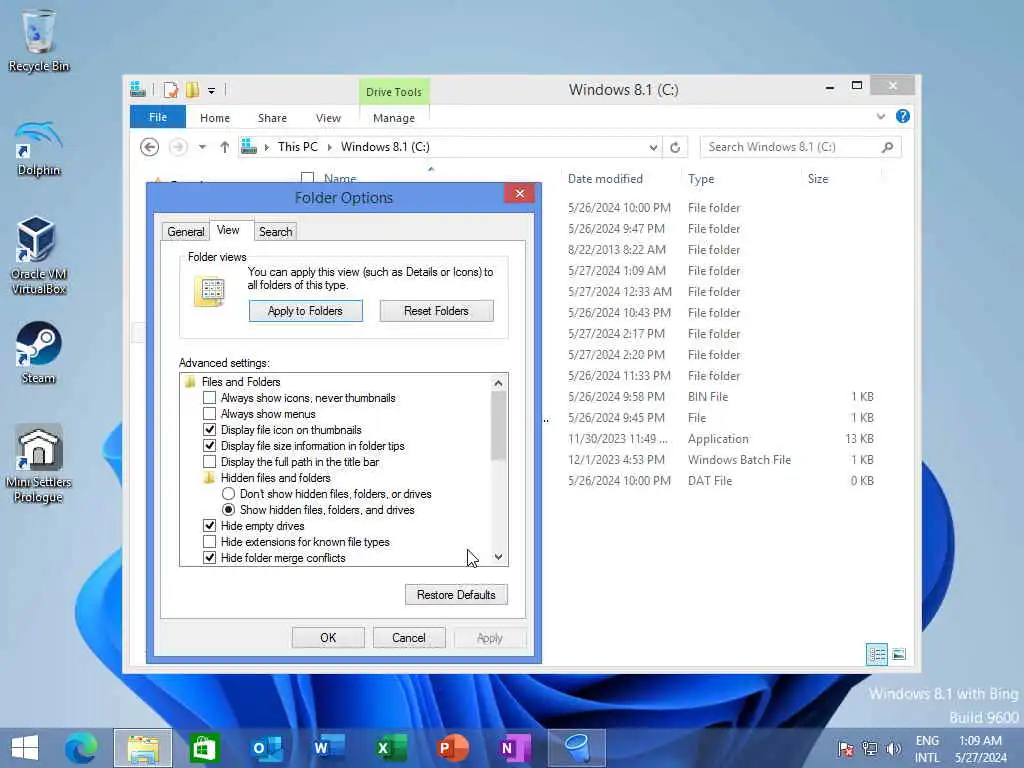
Task: Open the network tray icon
Action: [x=869, y=748]
